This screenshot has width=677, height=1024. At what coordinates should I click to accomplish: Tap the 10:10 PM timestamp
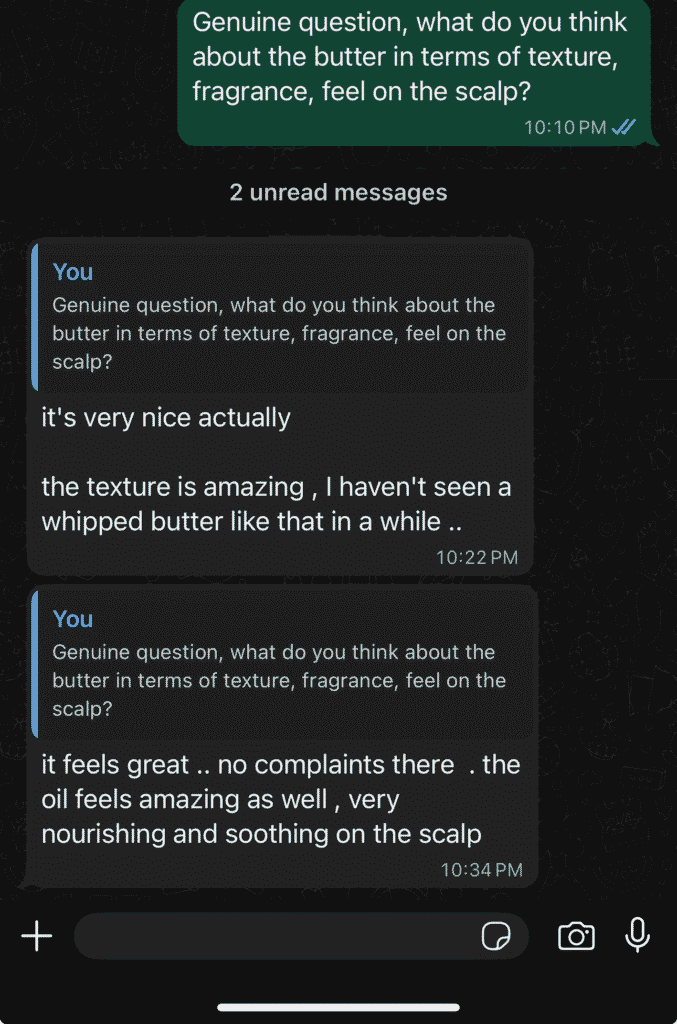point(565,127)
